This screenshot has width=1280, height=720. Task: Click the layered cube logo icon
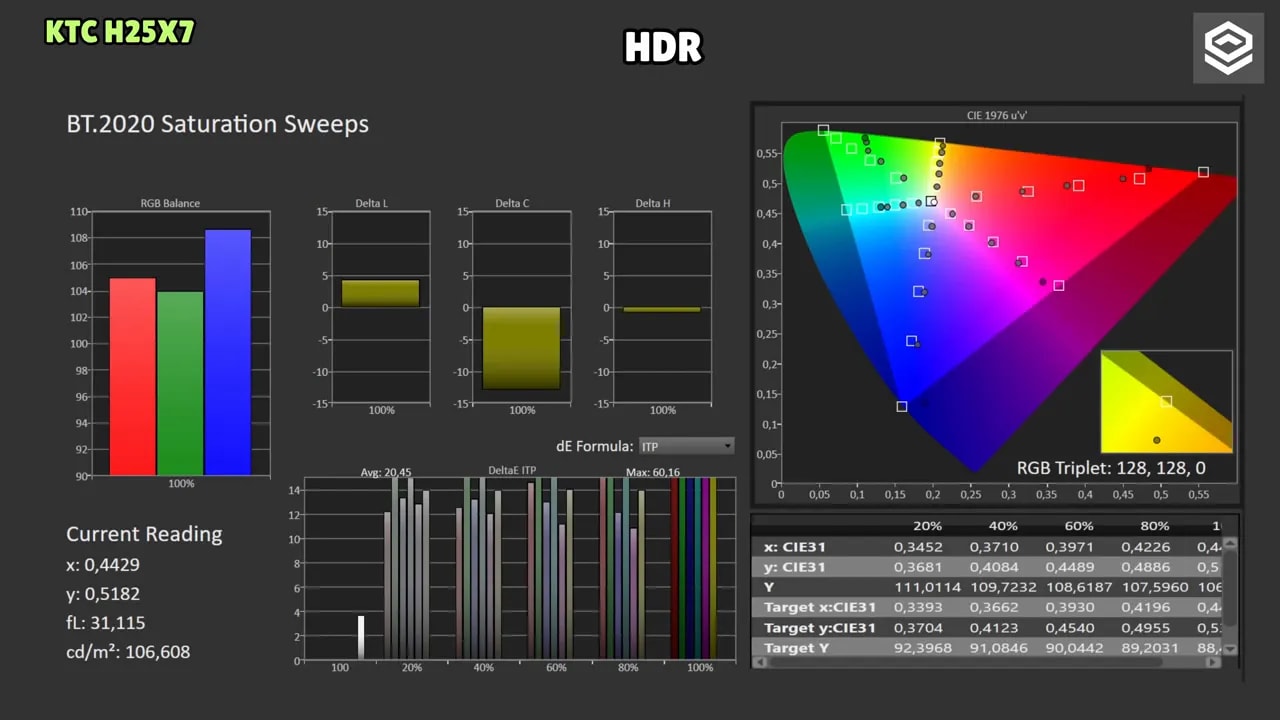point(1228,48)
